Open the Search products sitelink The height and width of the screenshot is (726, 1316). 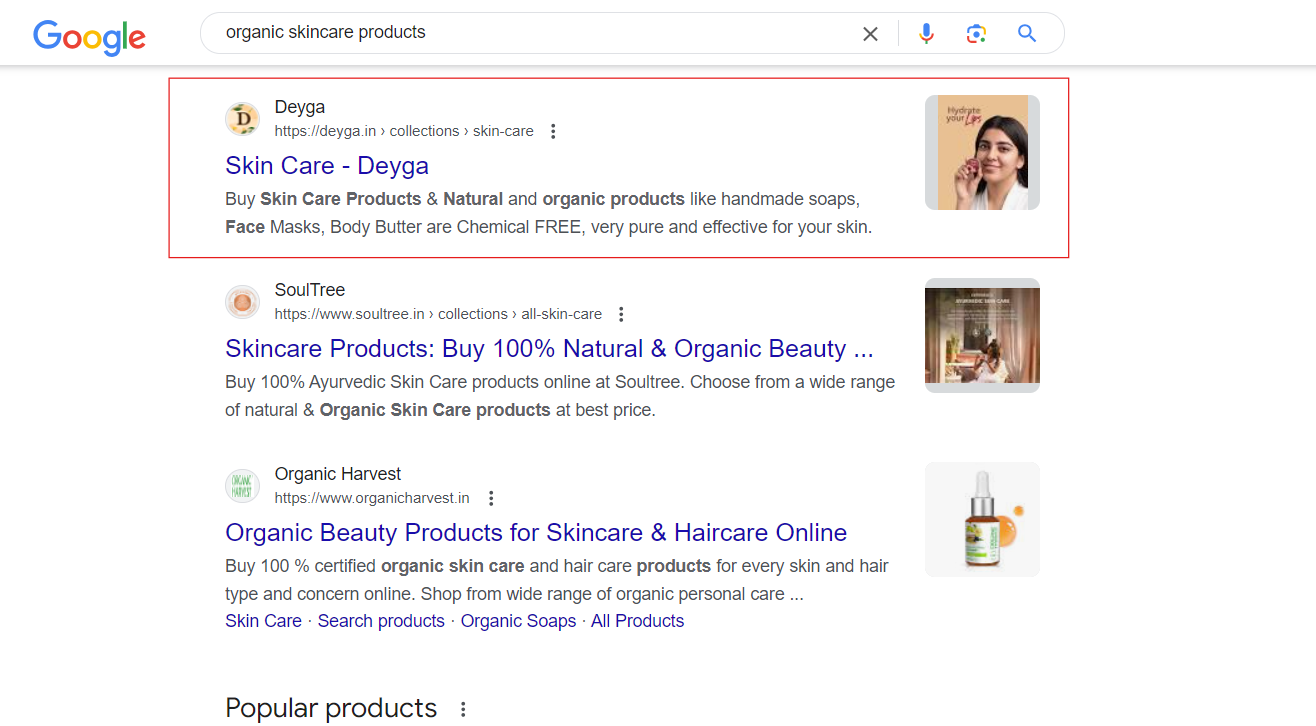pyautogui.click(x=381, y=620)
